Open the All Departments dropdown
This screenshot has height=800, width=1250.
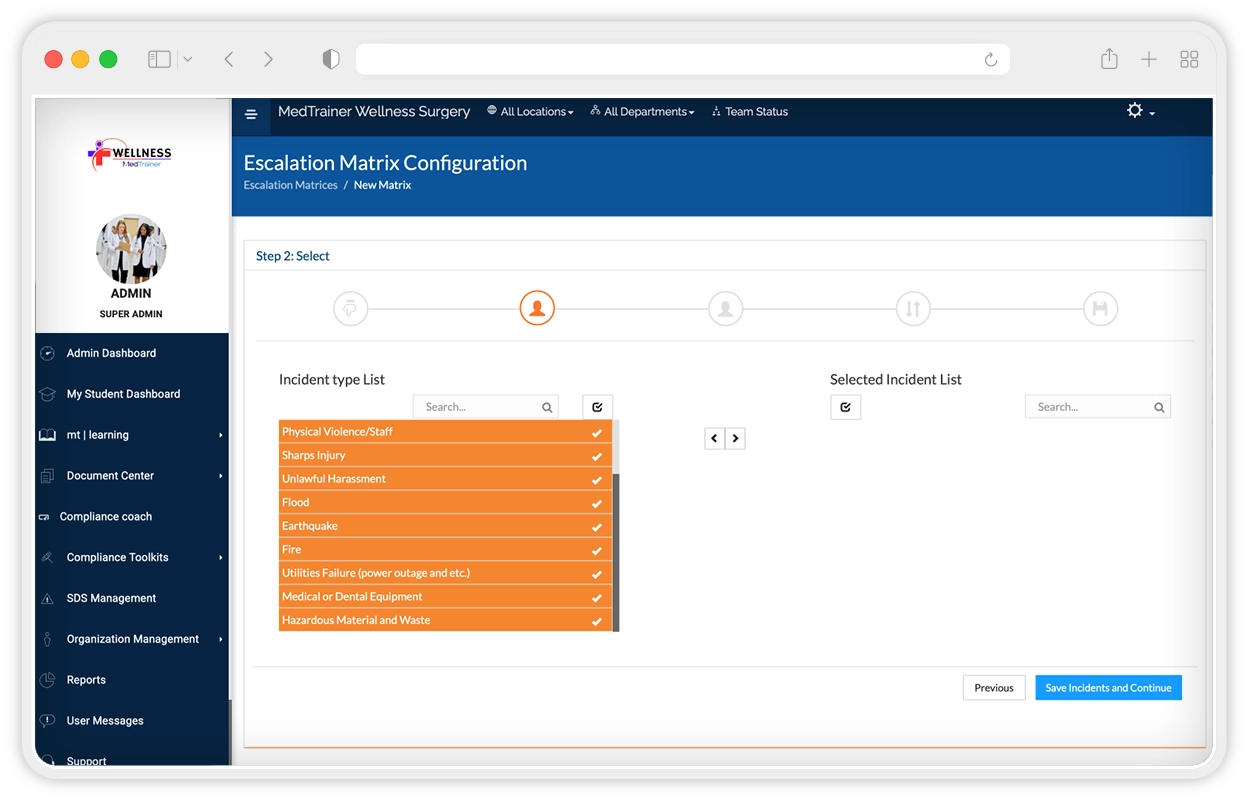coord(642,112)
